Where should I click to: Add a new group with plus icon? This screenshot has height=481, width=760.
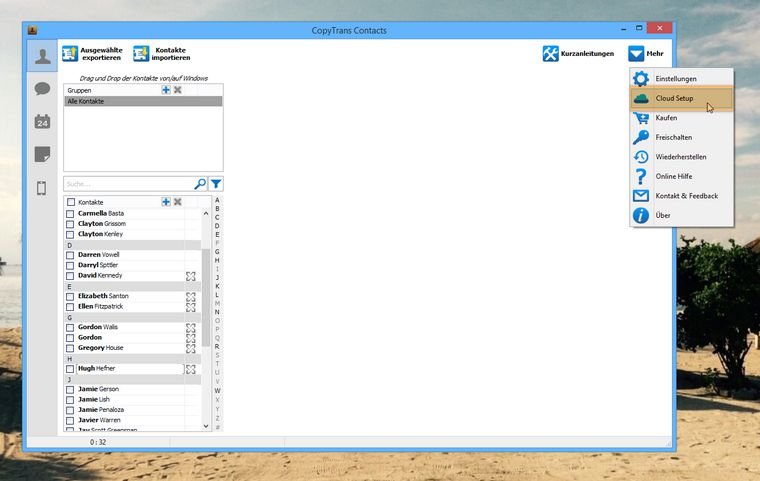(166, 90)
